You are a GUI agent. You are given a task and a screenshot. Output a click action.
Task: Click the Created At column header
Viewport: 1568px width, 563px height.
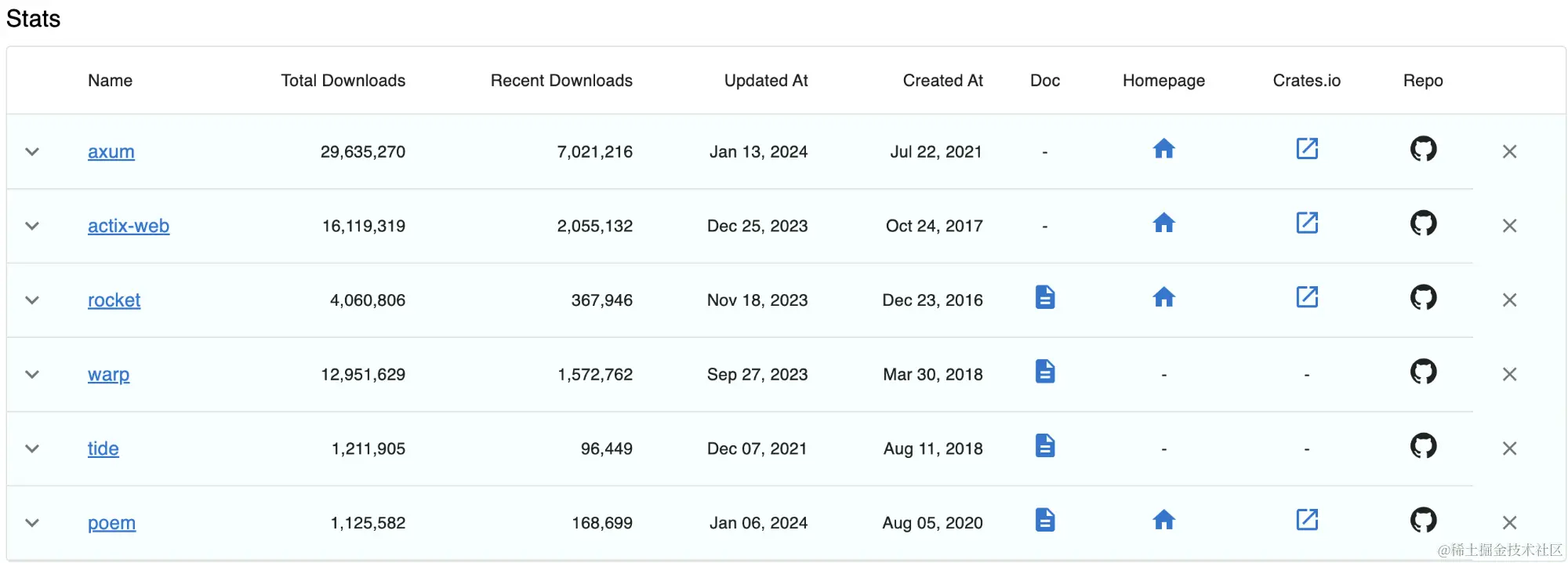point(942,81)
